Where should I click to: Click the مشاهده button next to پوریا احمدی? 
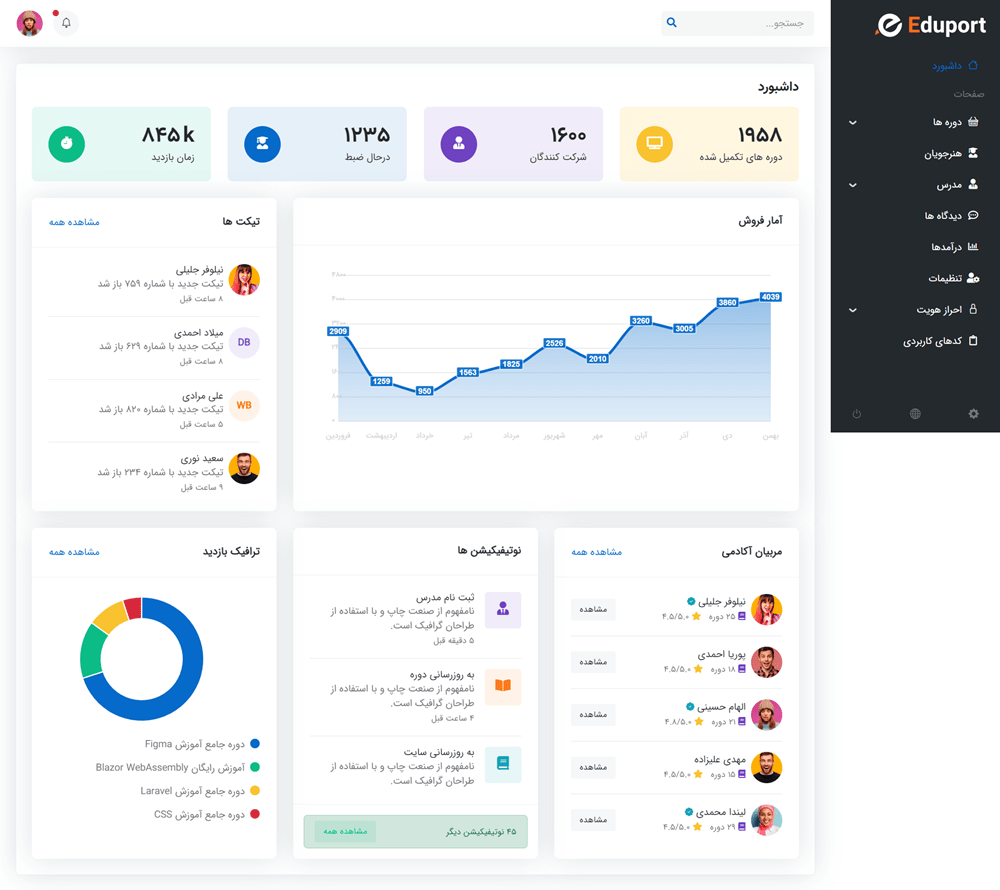[593, 662]
